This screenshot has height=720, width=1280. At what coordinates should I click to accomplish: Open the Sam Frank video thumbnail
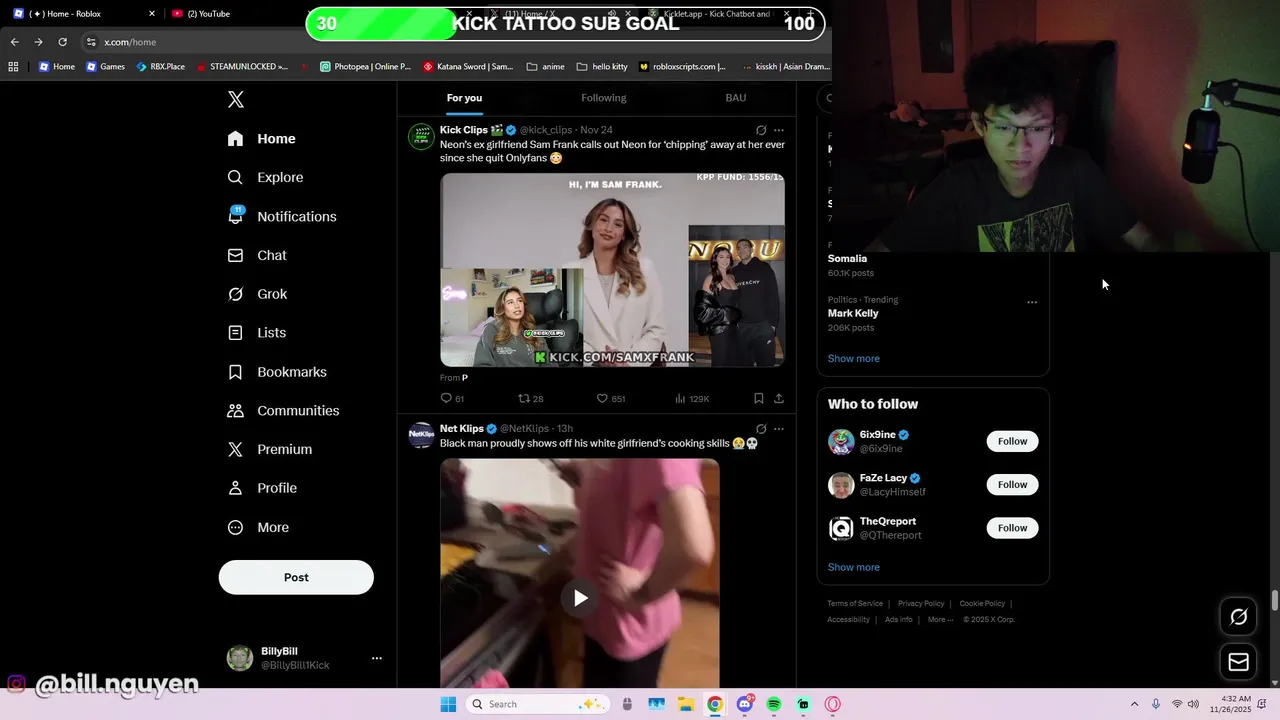(612, 270)
